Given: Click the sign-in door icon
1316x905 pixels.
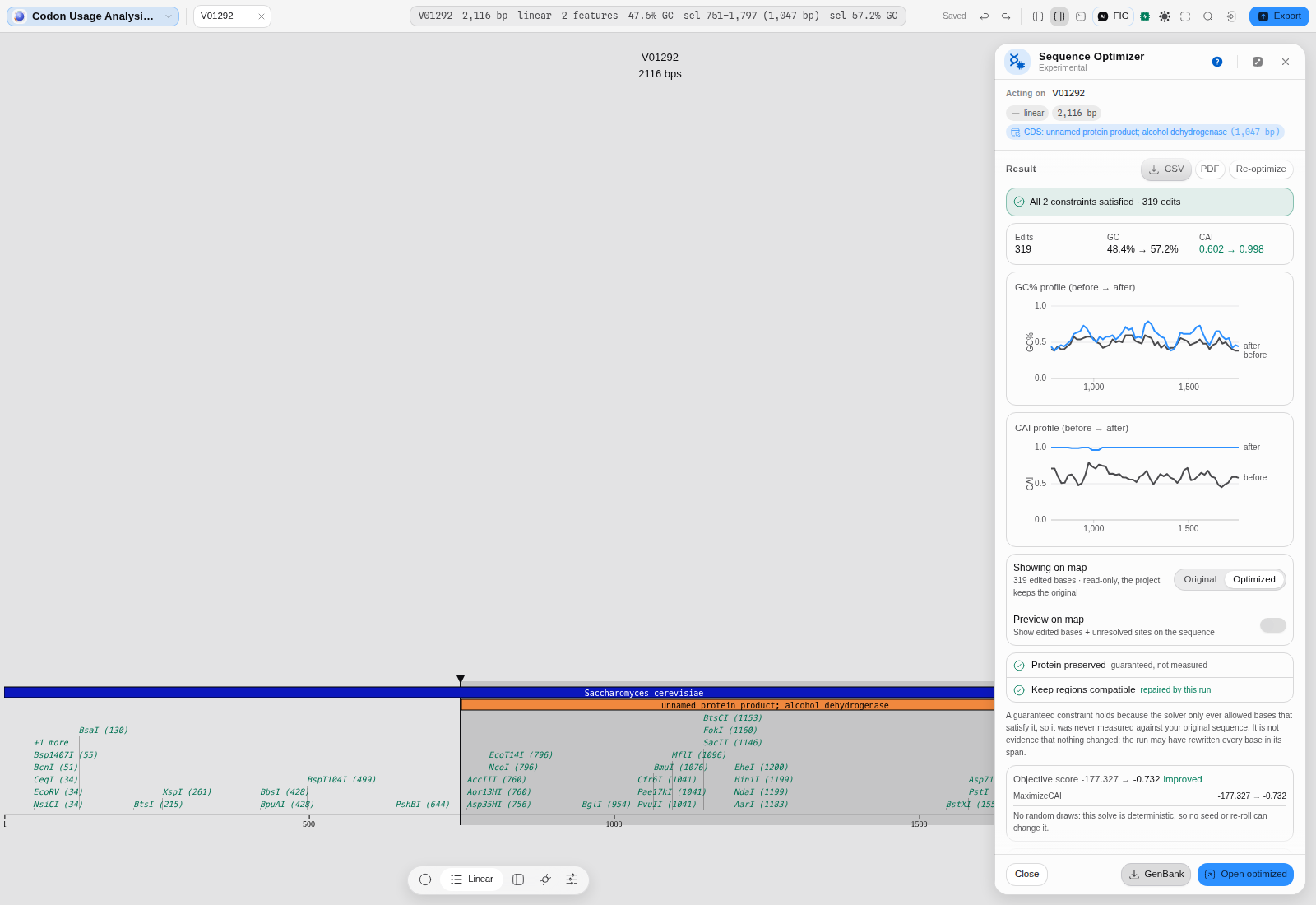Looking at the screenshot, I should 1231,16.
